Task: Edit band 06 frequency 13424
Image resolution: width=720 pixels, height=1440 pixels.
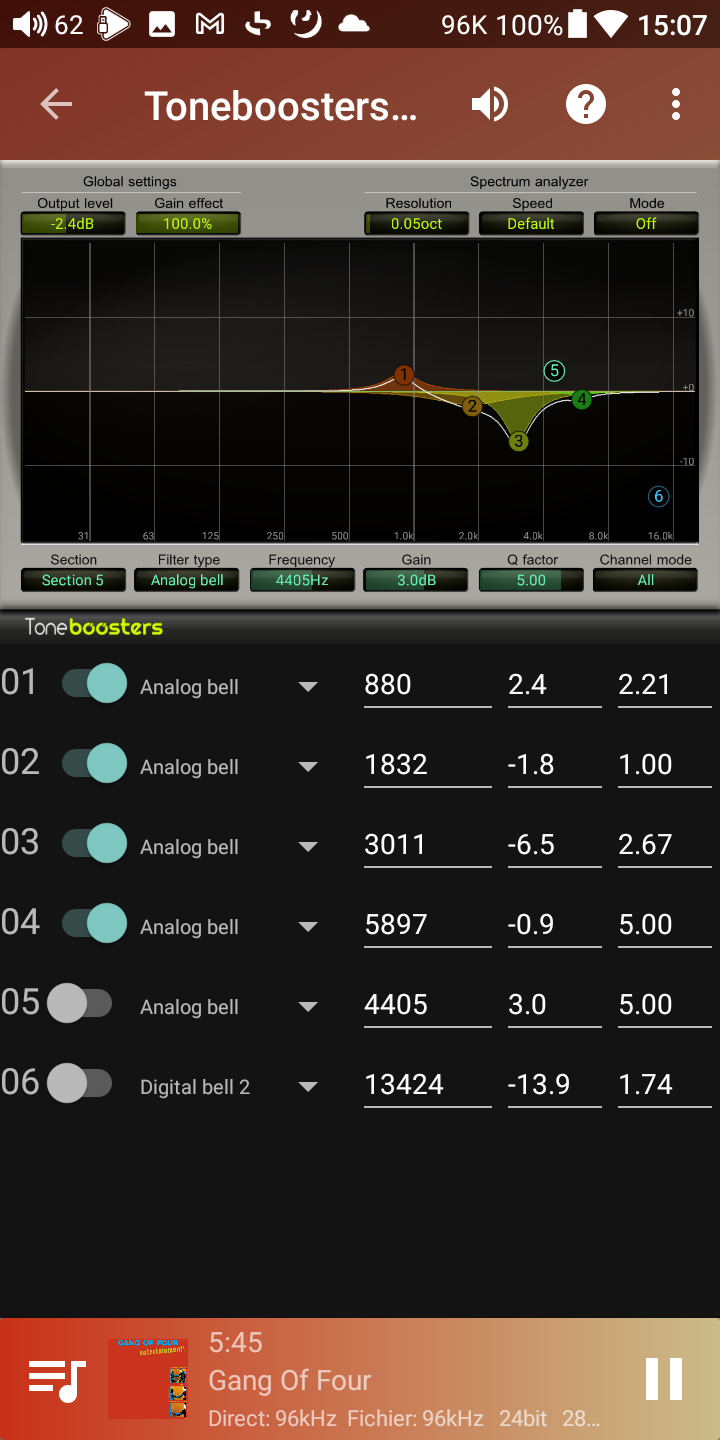Action: tap(428, 1085)
